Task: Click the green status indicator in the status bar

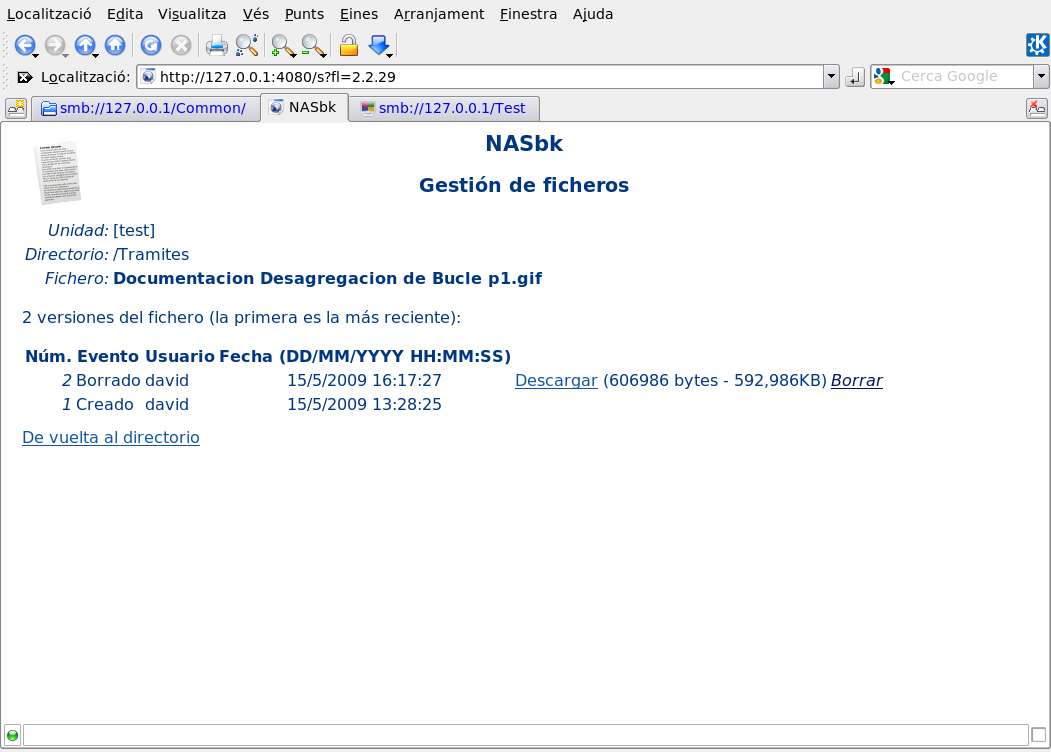Action: point(12,735)
